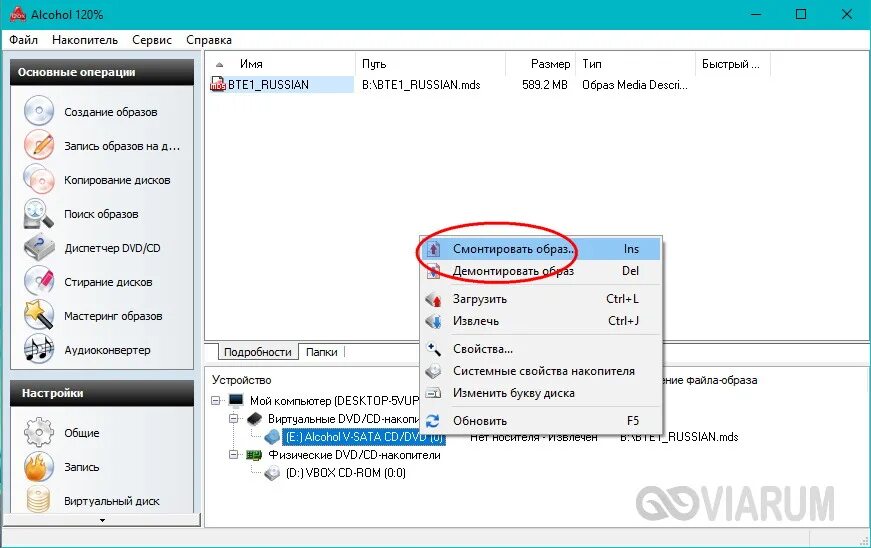Collapse Виртуальные DVD/CD-накопители tree node
This screenshot has width=871, height=548.
(234, 419)
